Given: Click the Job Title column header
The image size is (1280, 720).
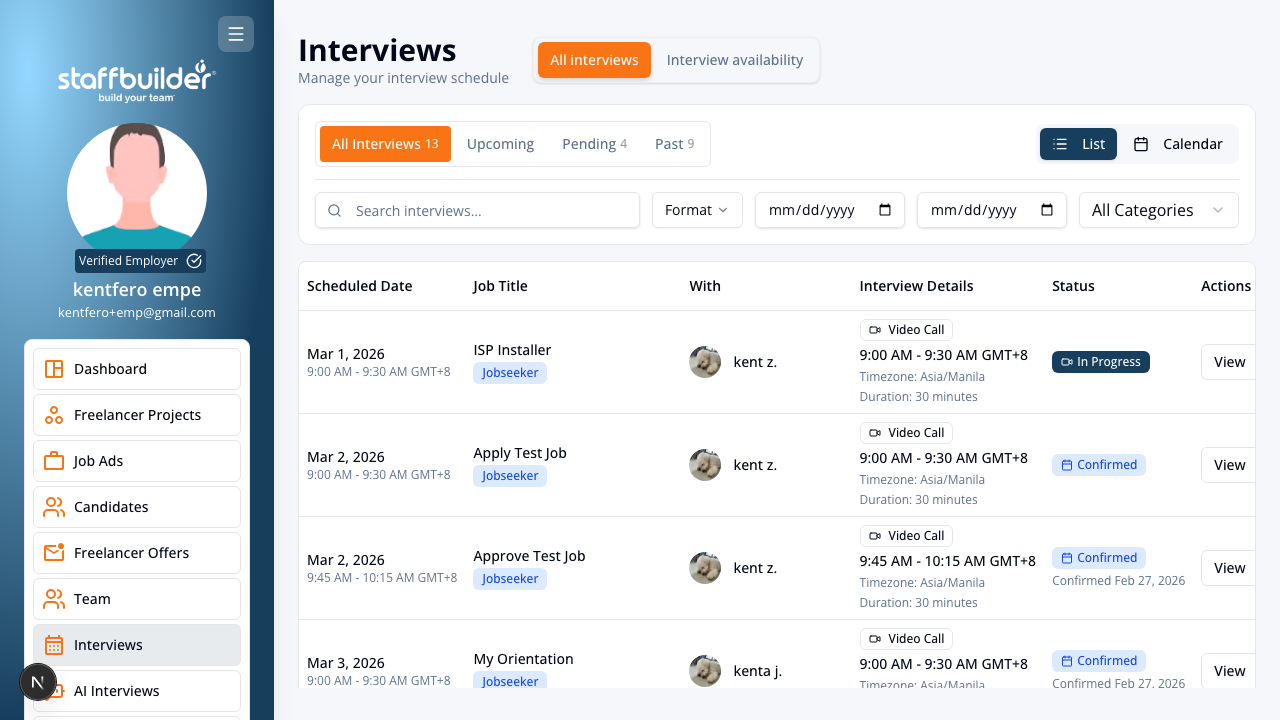Looking at the screenshot, I should (x=500, y=286).
